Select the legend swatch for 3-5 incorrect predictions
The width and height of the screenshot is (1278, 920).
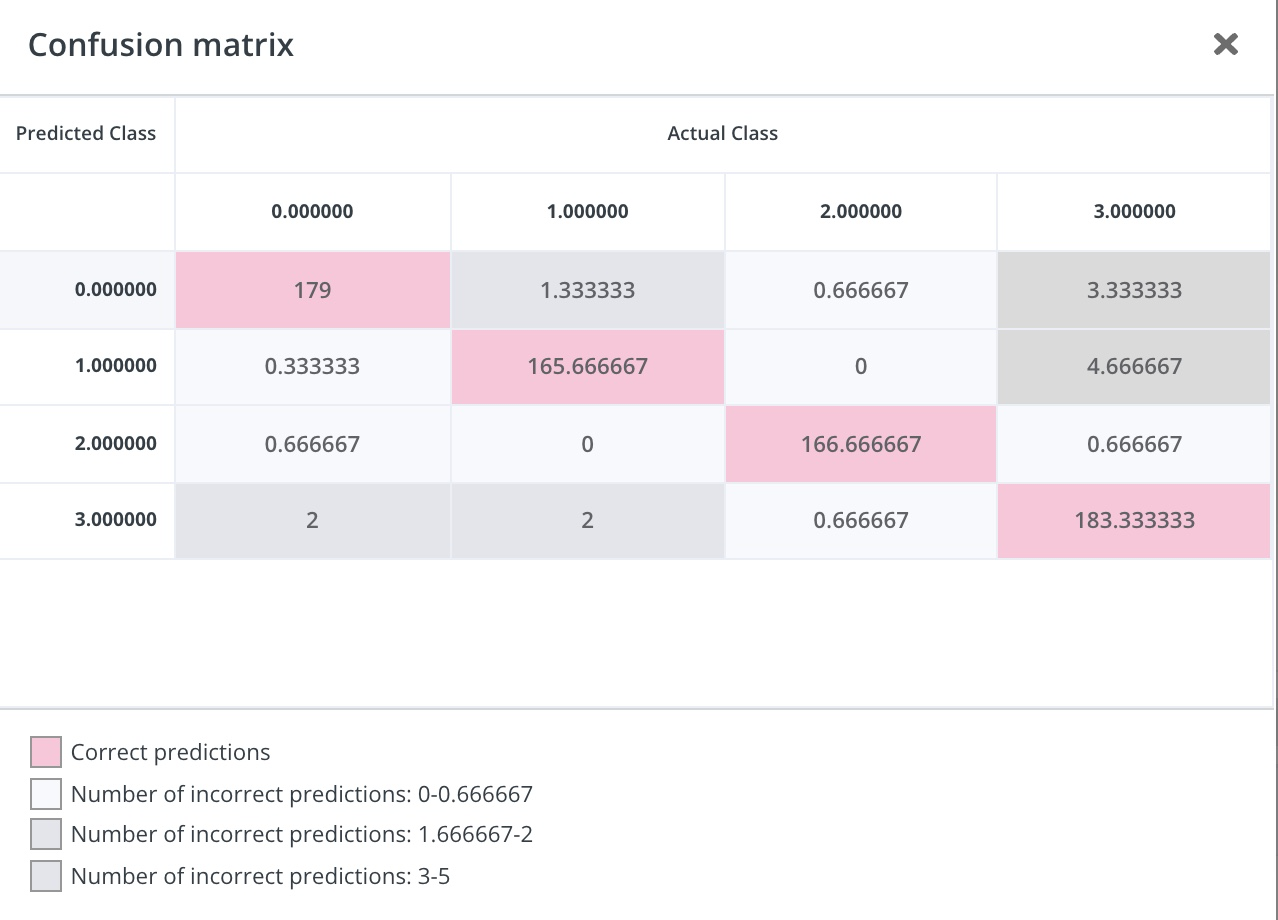click(45, 874)
